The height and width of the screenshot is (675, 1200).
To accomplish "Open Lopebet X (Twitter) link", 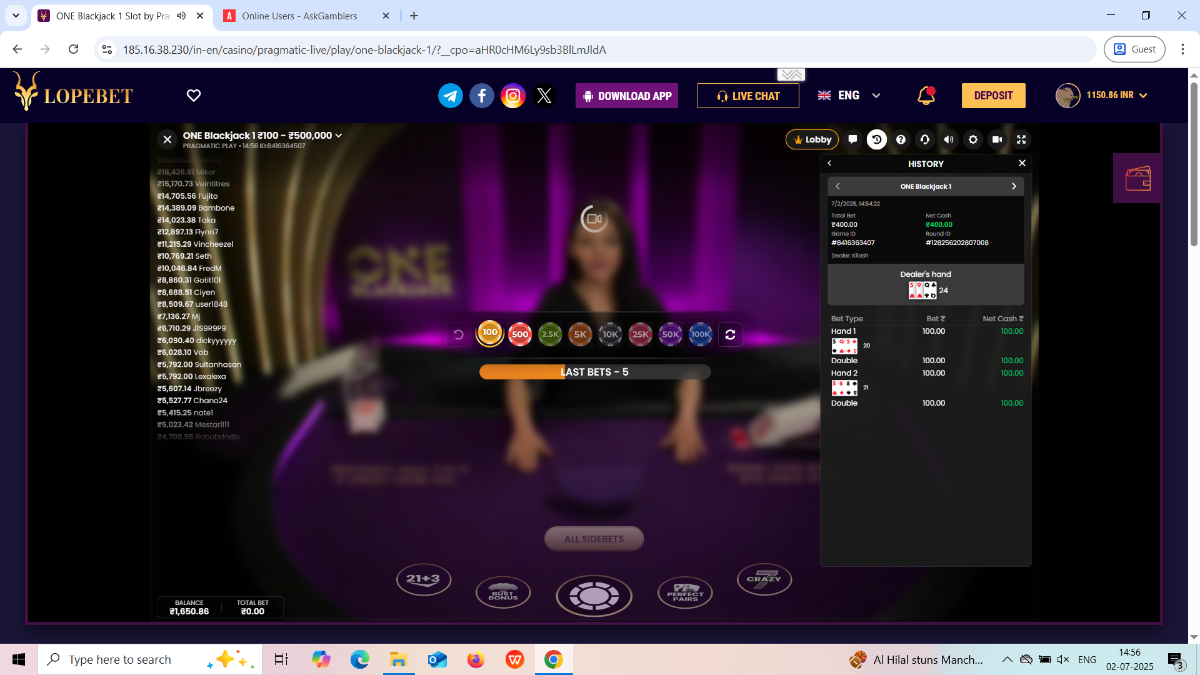I will pyautogui.click(x=544, y=96).
